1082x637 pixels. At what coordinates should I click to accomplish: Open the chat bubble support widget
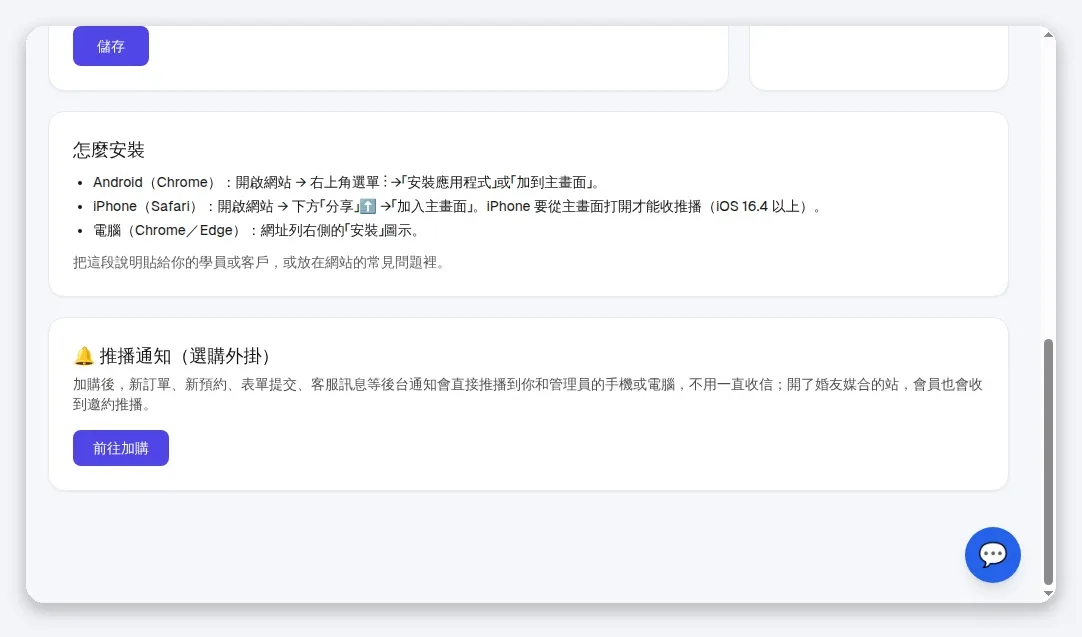(992, 555)
